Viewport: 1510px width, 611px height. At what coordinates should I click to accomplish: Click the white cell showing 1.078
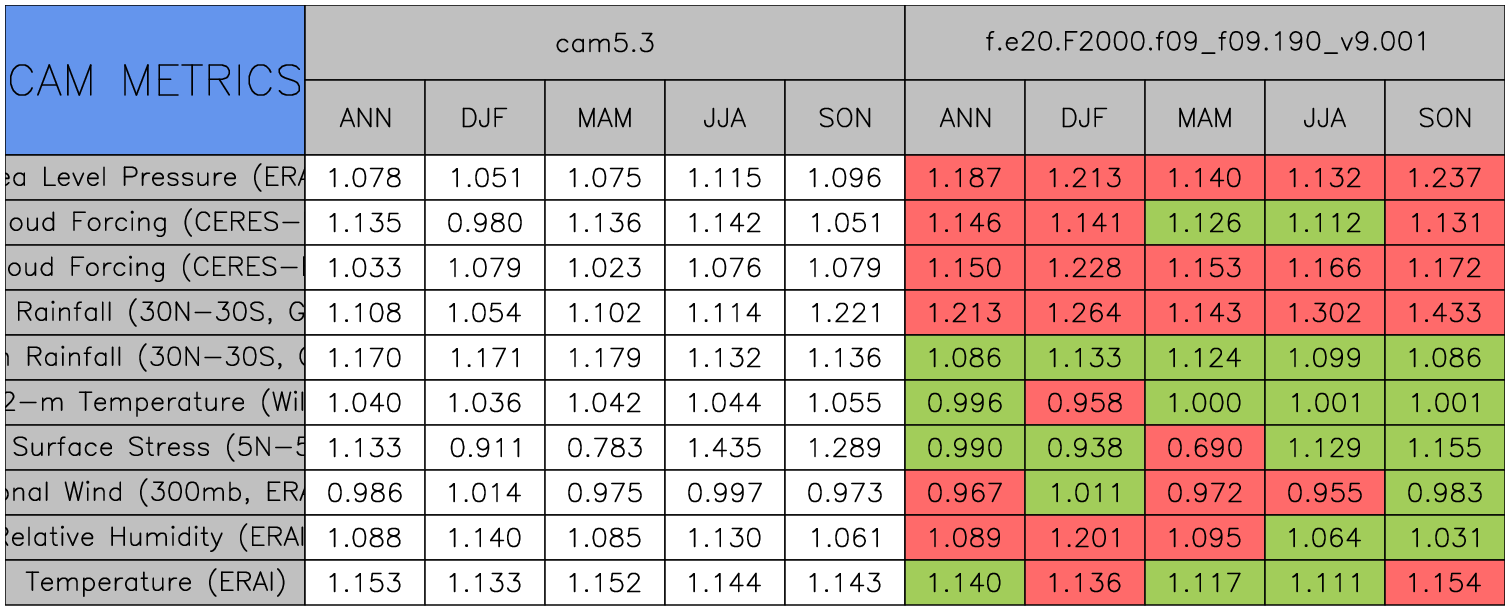coord(365,178)
